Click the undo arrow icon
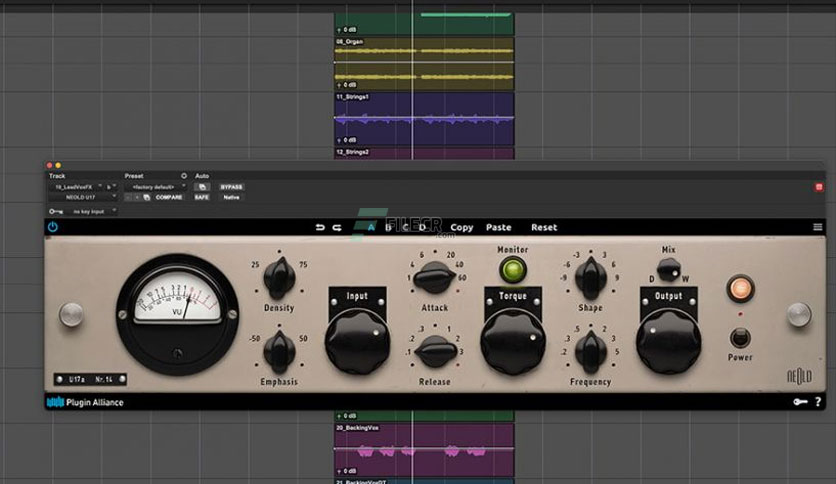 [x=320, y=228]
